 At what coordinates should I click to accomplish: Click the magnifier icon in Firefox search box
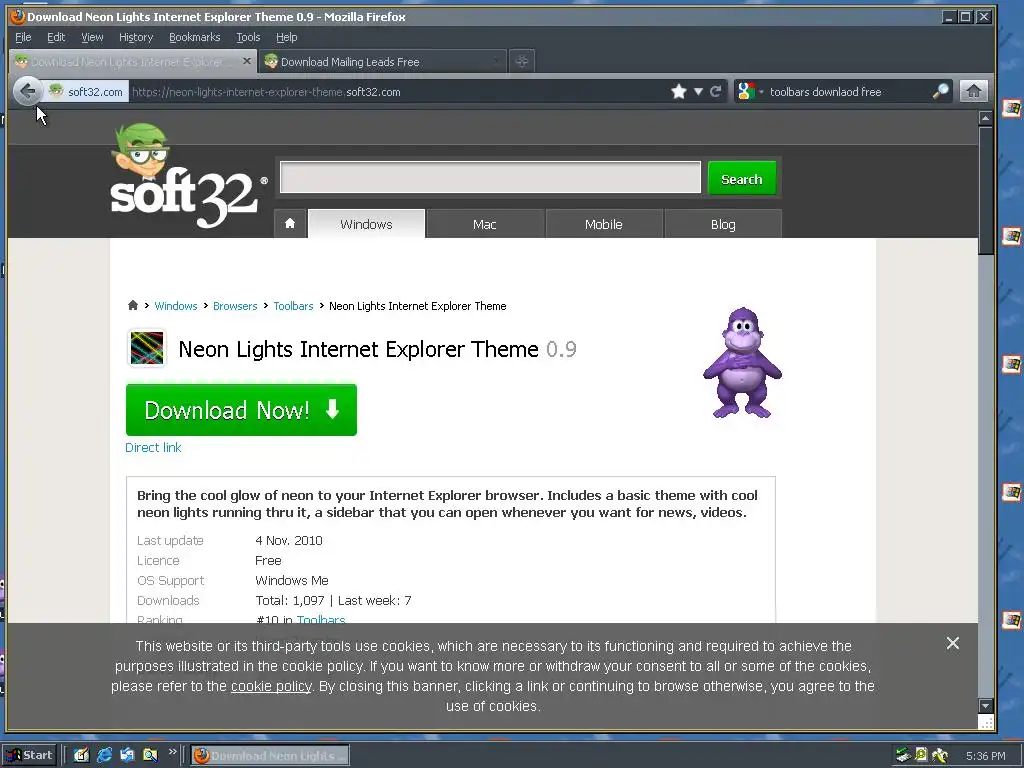(940, 91)
